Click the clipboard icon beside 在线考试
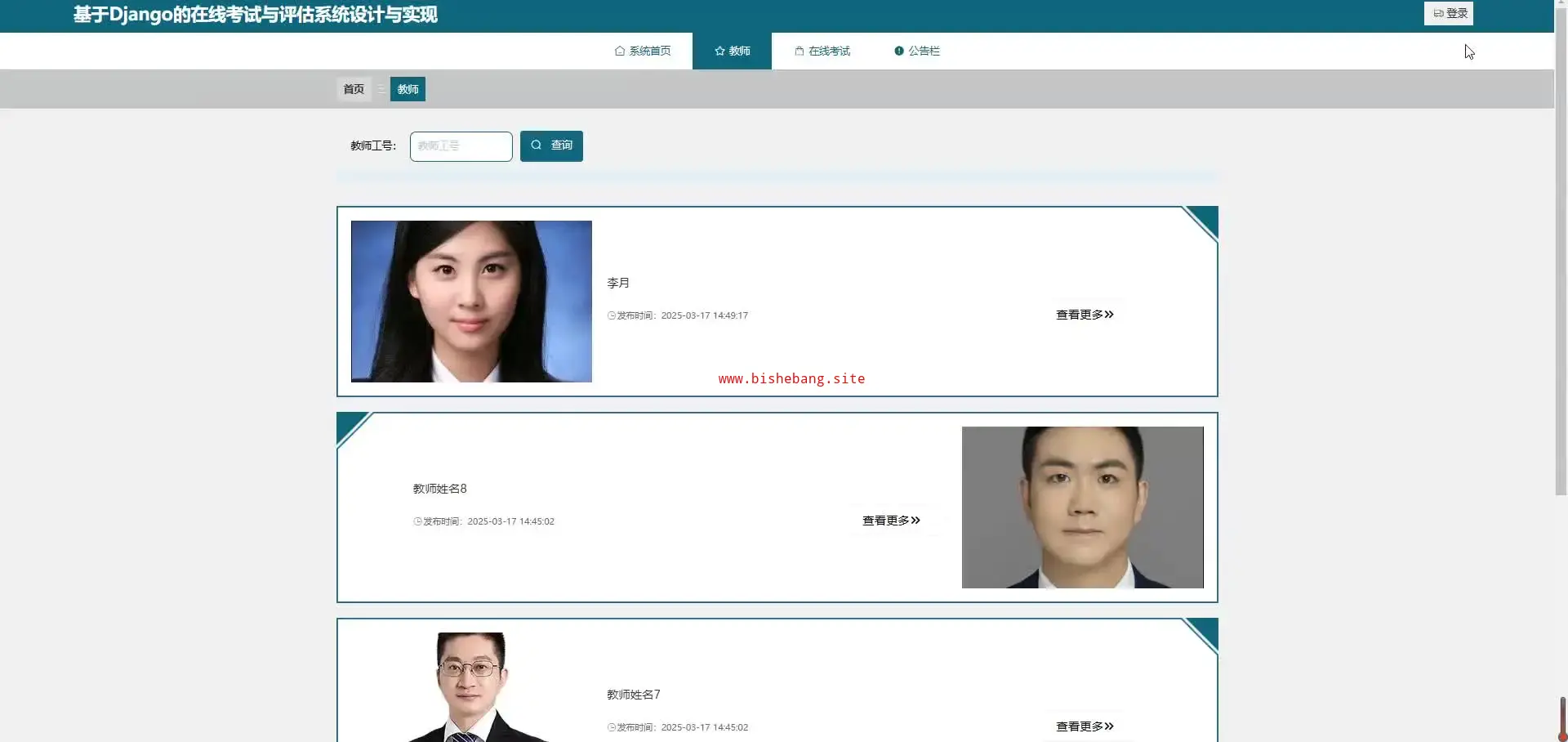This screenshot has height=742, width=1568. point(800,51)
